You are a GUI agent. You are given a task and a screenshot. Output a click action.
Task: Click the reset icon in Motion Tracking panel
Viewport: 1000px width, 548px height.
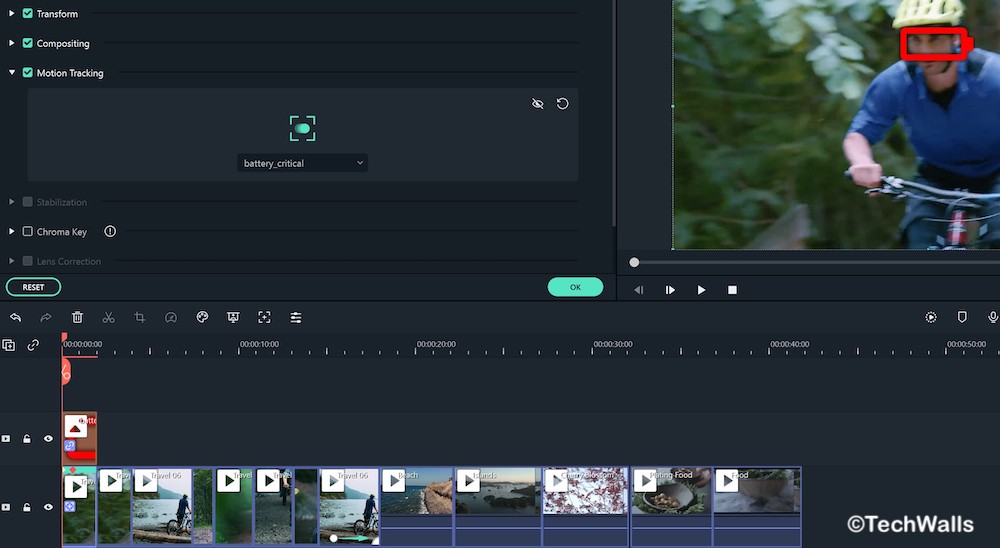[563, 103]
